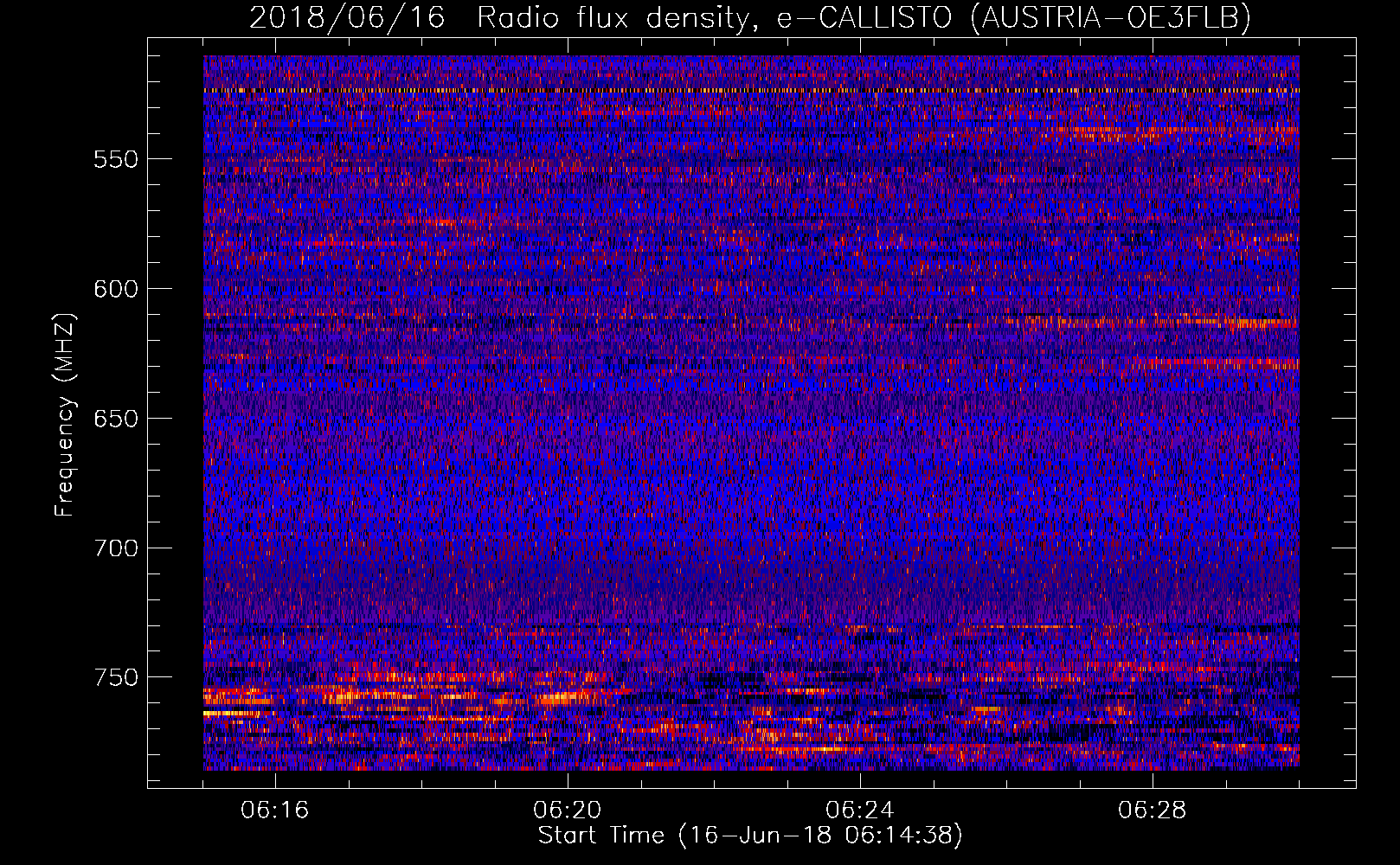Select the 750 frequency axis label
The width and height of the screenshot is (1400, 865).
(x=116, y=677)
